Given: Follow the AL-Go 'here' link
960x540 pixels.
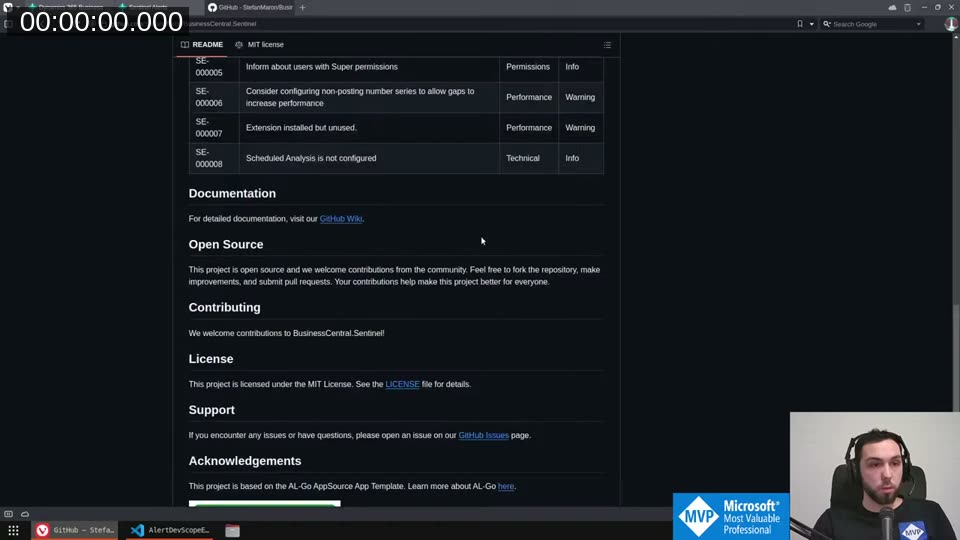Looking at the screenshot, I should tap(506, 486).
